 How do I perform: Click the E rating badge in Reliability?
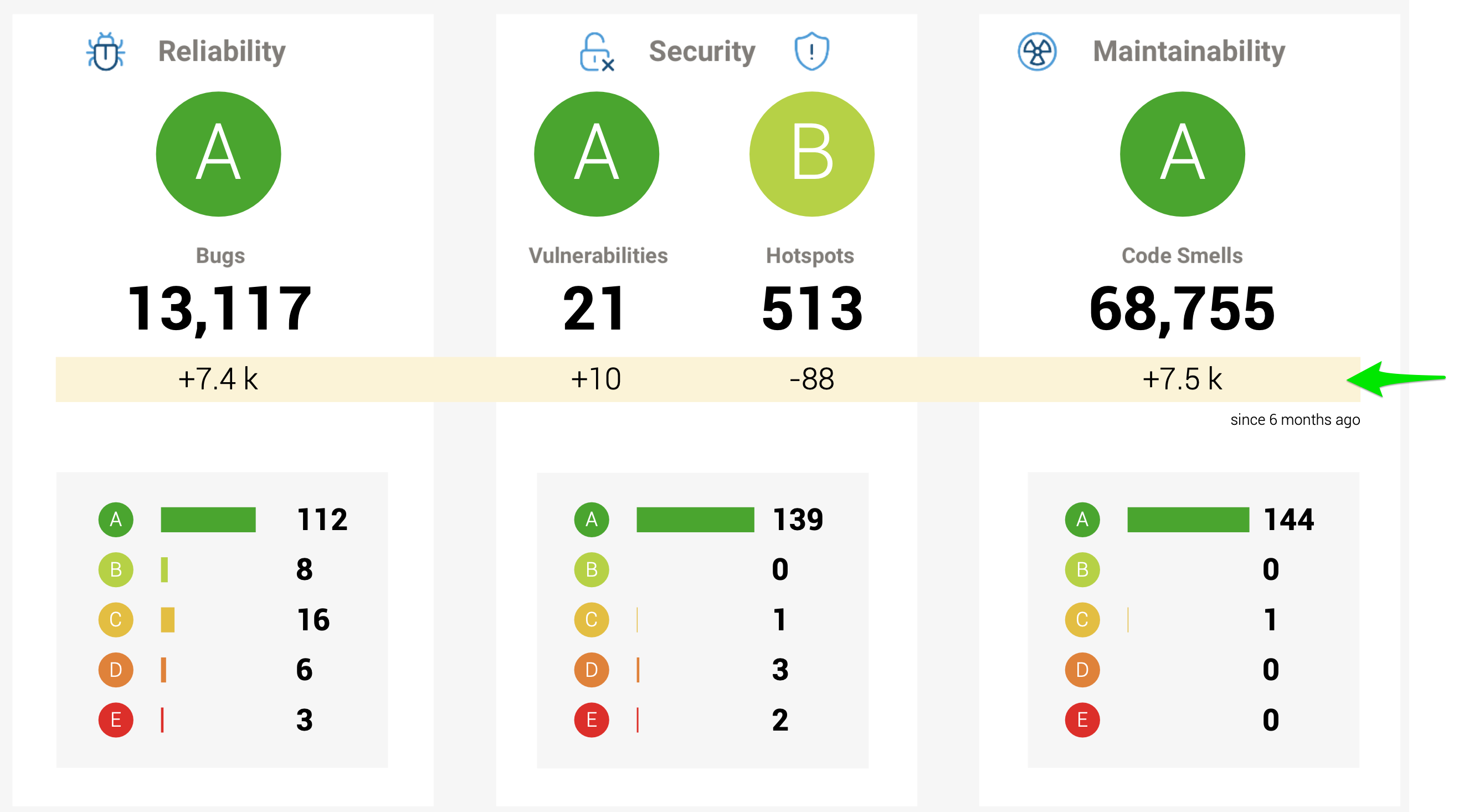(x=116, y=720)
